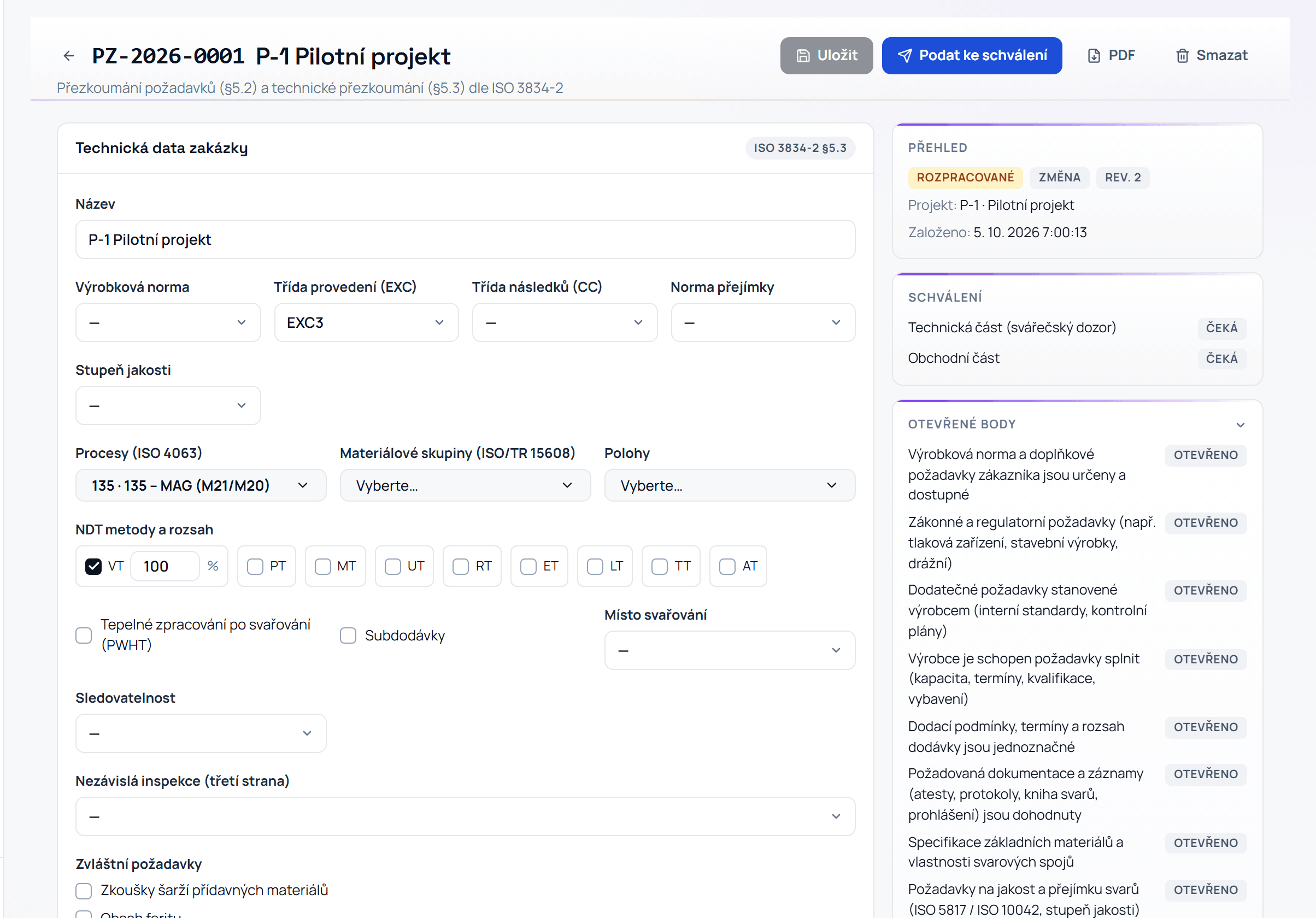Check the TT NDT method
The image size is (1316, 918).
659,566
